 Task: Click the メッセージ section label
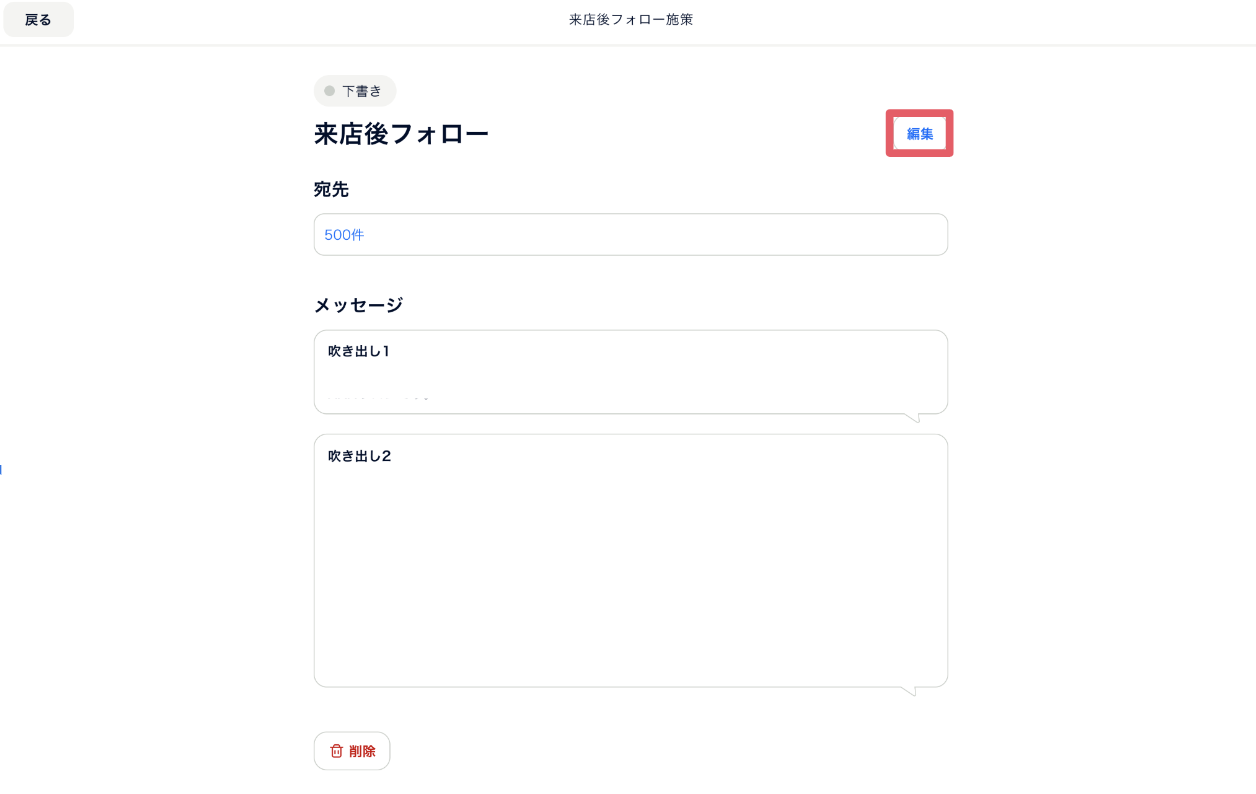coord(358,305)
